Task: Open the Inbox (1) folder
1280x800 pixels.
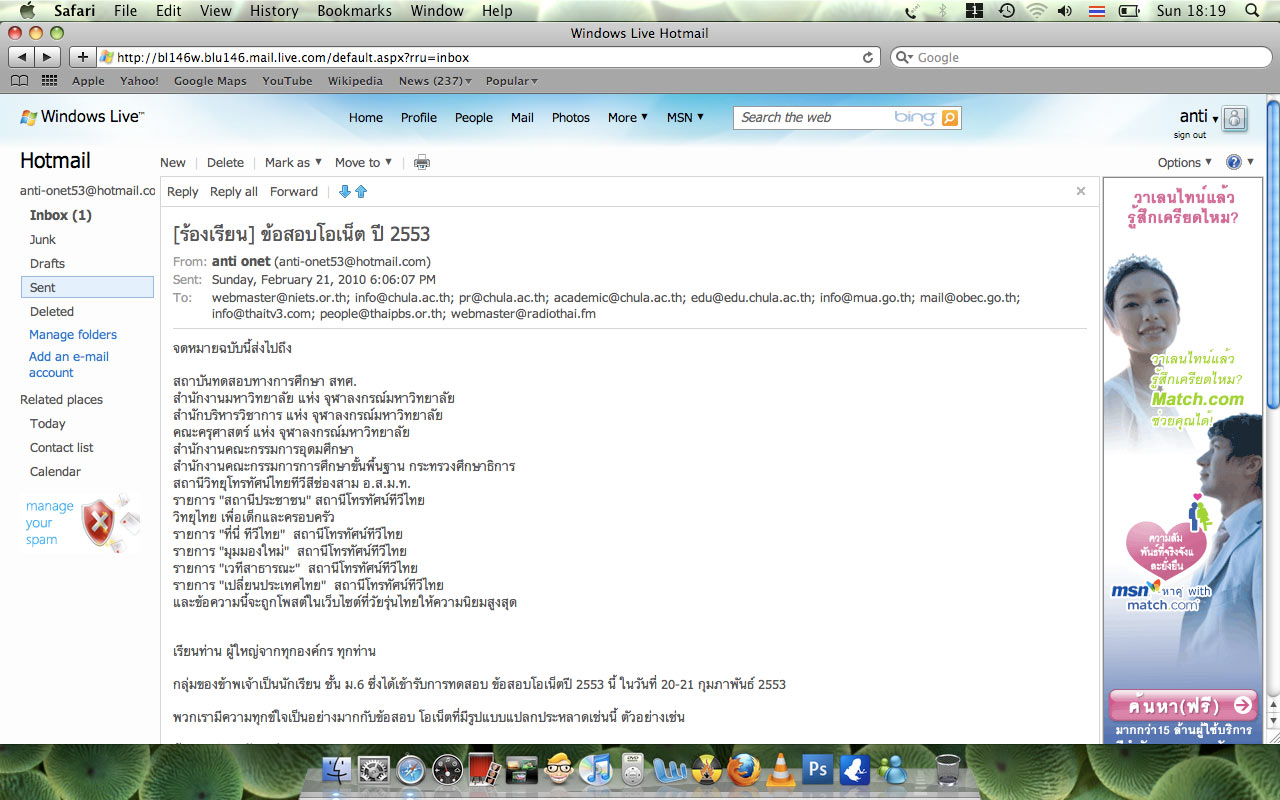Action: [61, 215]
